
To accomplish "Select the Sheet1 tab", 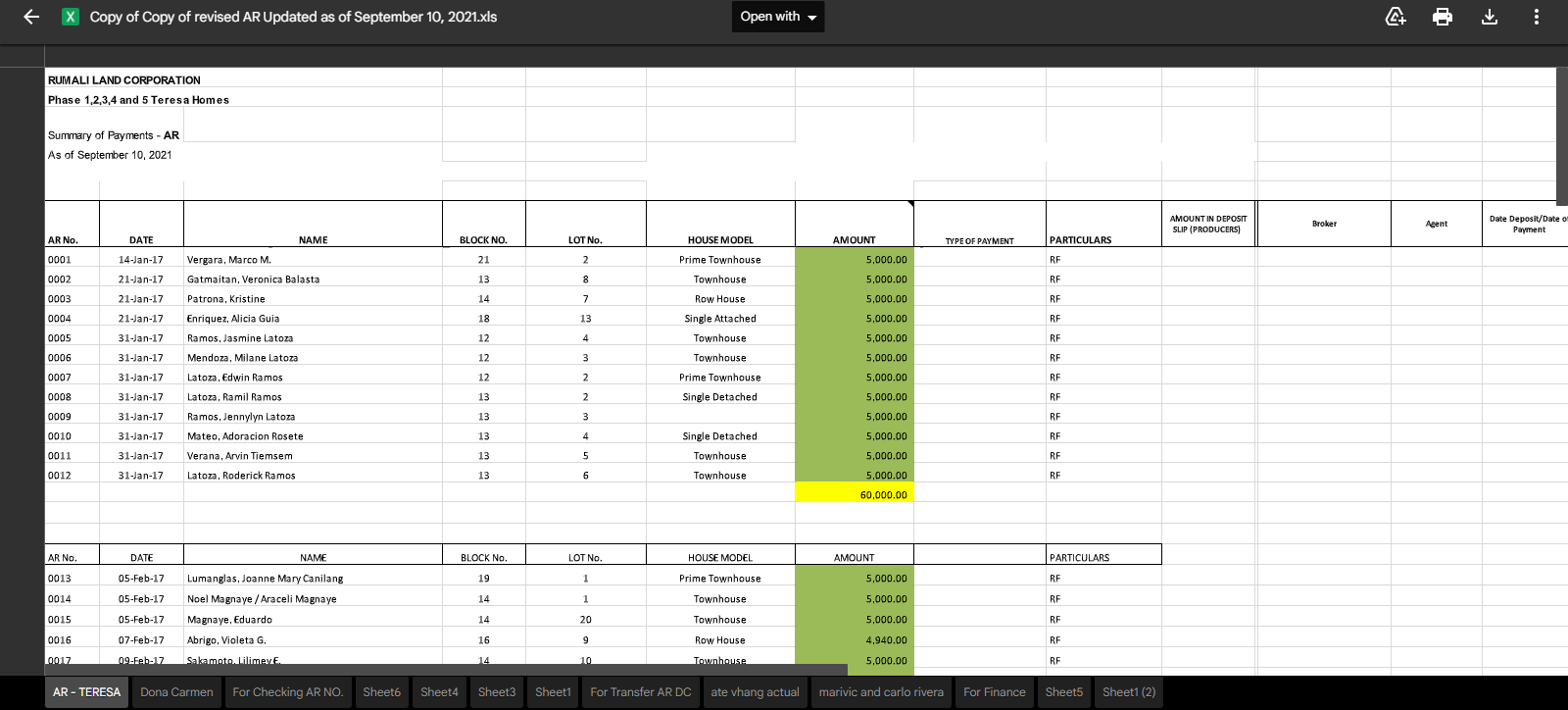I will pos(553,692).
